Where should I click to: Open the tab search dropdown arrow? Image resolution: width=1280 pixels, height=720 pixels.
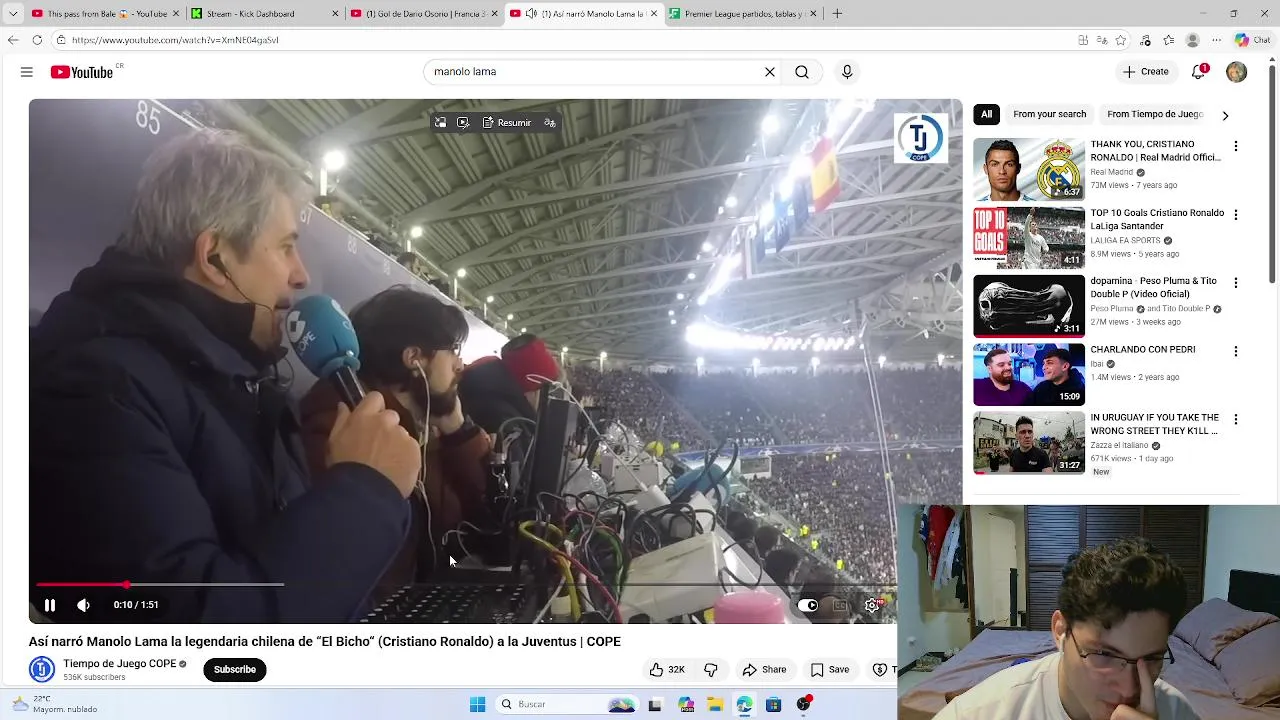(x=13, y=14)
